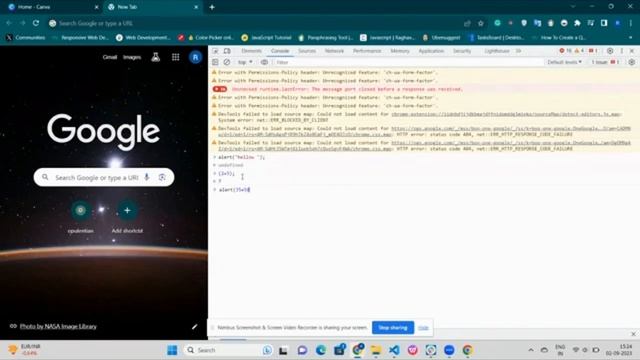
Task: Open the Extensions puzzle-piece icon
Action: [x=577, y=23]
